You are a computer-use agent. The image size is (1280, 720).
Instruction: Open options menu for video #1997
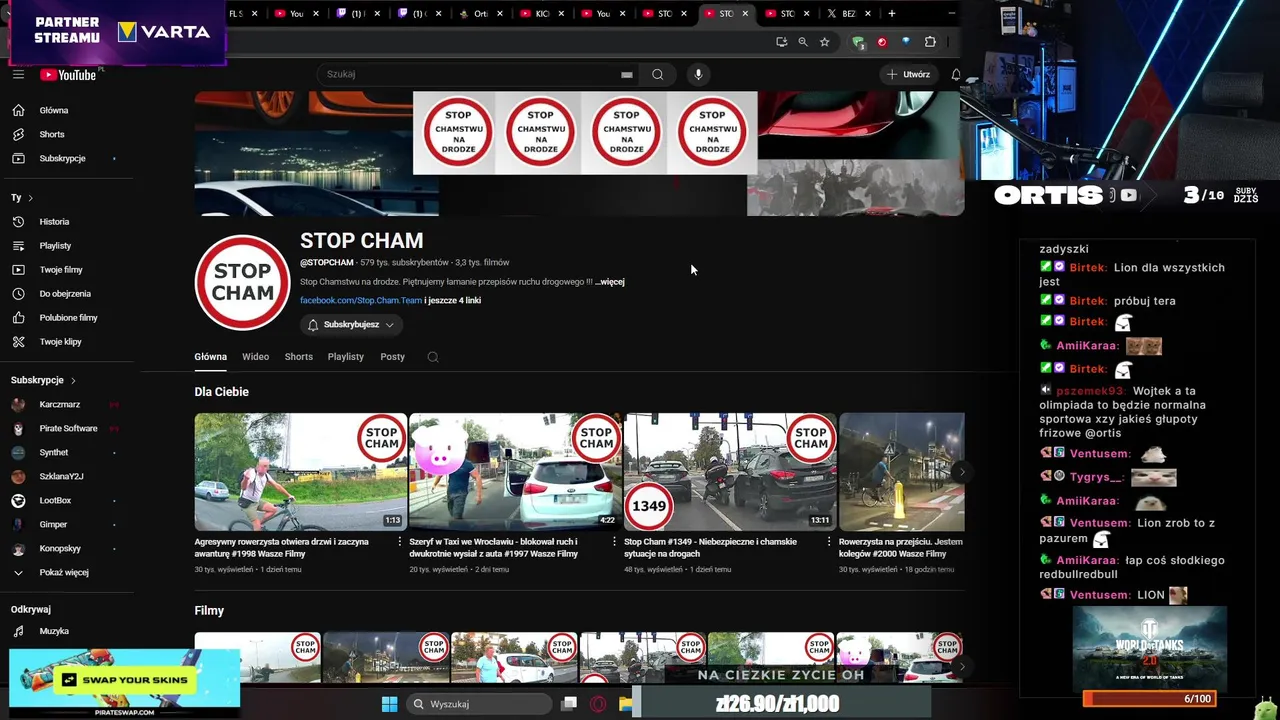tap(614, 542)
